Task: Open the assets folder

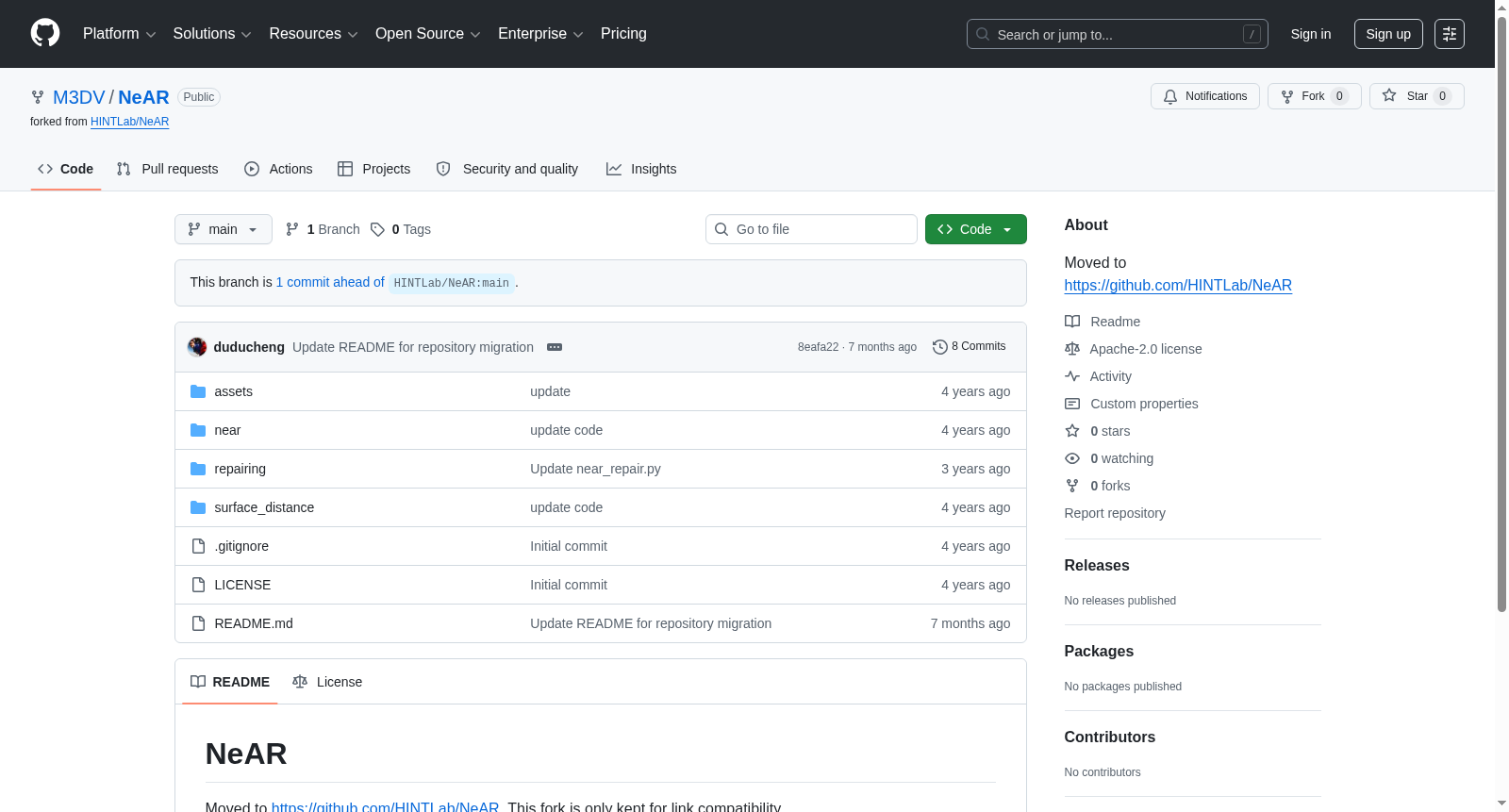Action: [233, 391]
